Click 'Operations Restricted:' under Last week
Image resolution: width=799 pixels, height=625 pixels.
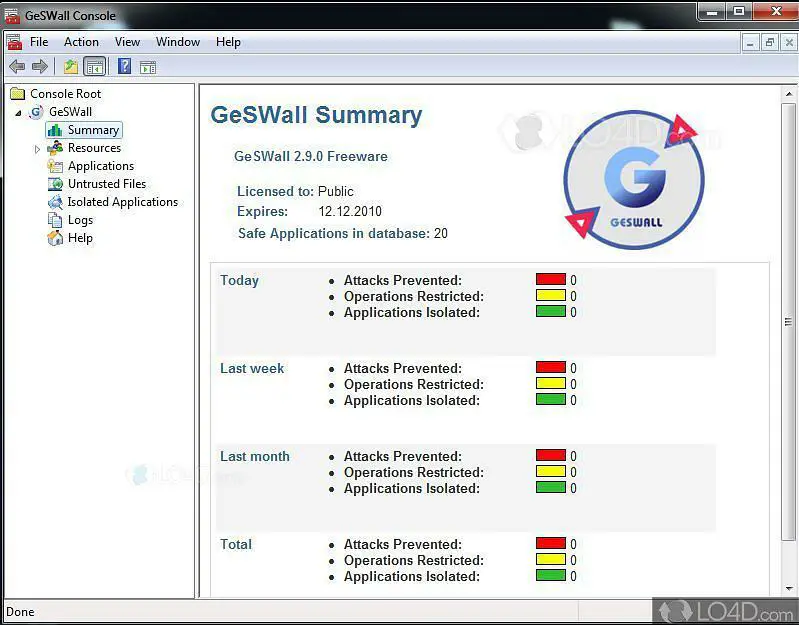414,385
